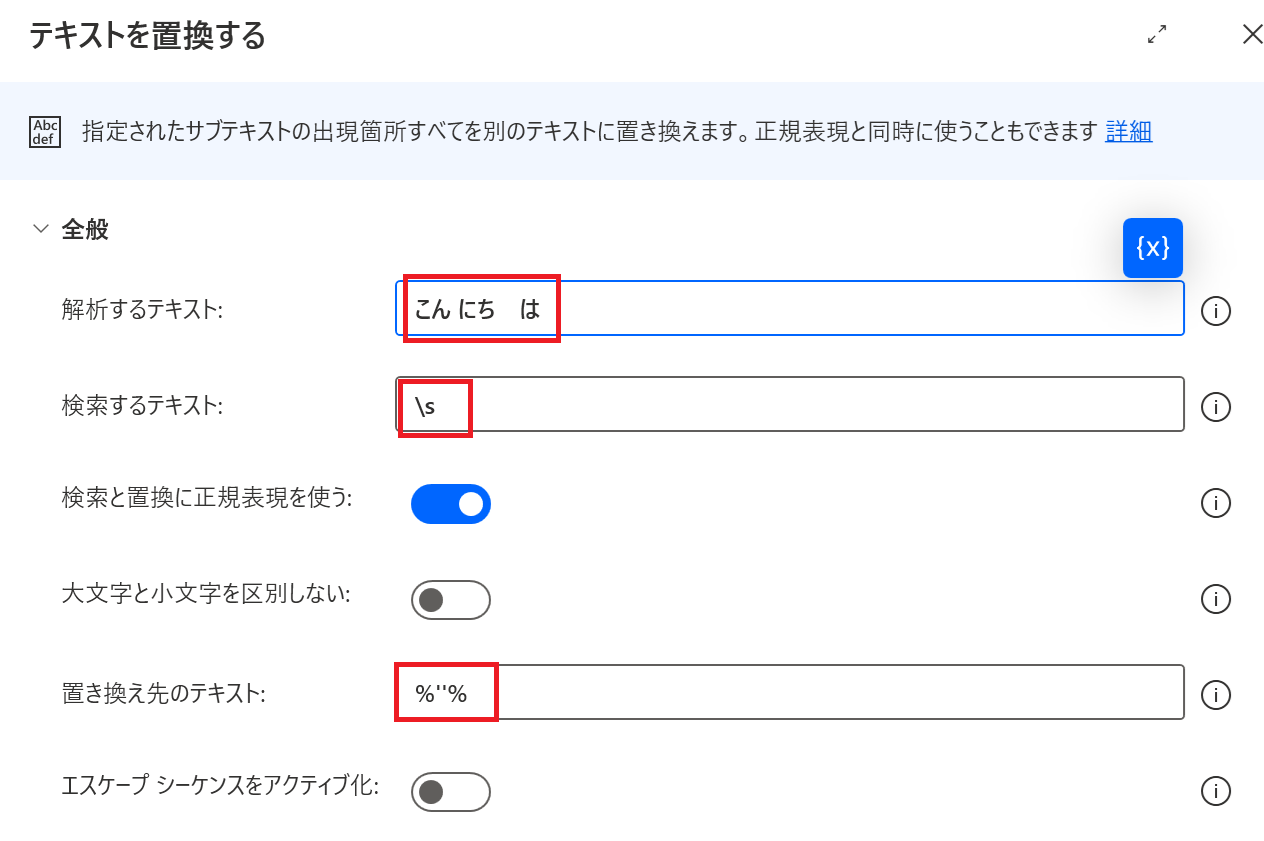Click the Abc def action icon
The height and width of the screenshot is (841, 1264).
click(46, 132)
